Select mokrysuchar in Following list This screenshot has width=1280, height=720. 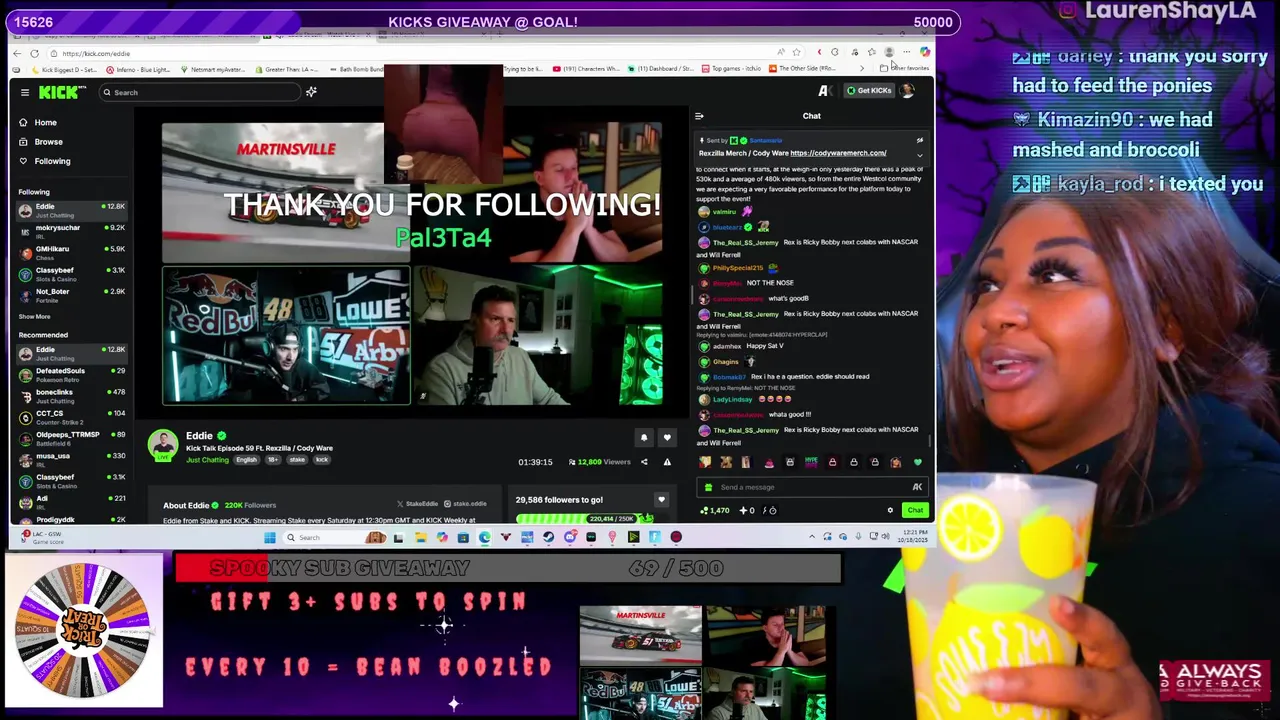pos(72,231)
